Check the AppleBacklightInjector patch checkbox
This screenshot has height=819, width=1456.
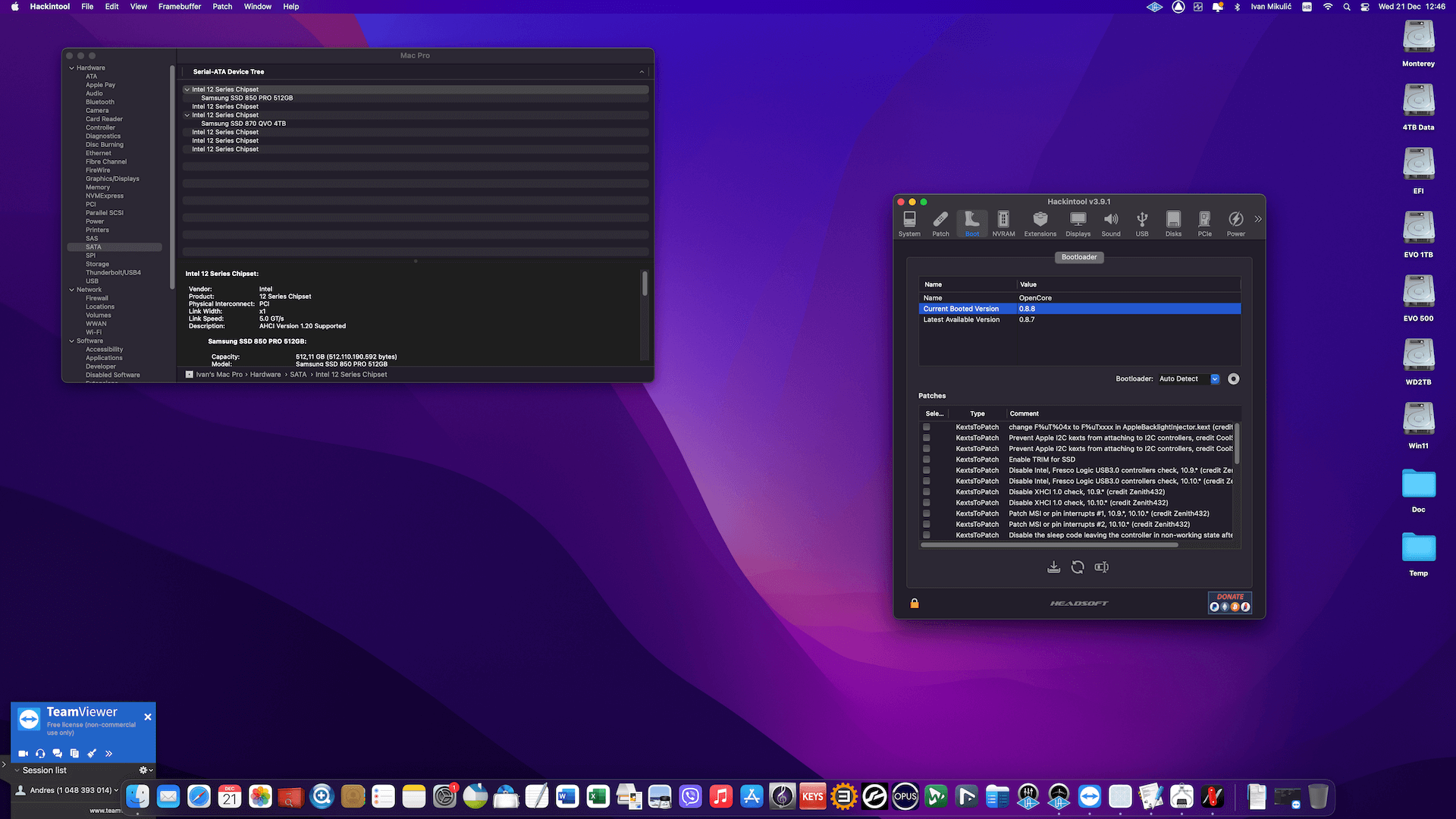point(926,428)
